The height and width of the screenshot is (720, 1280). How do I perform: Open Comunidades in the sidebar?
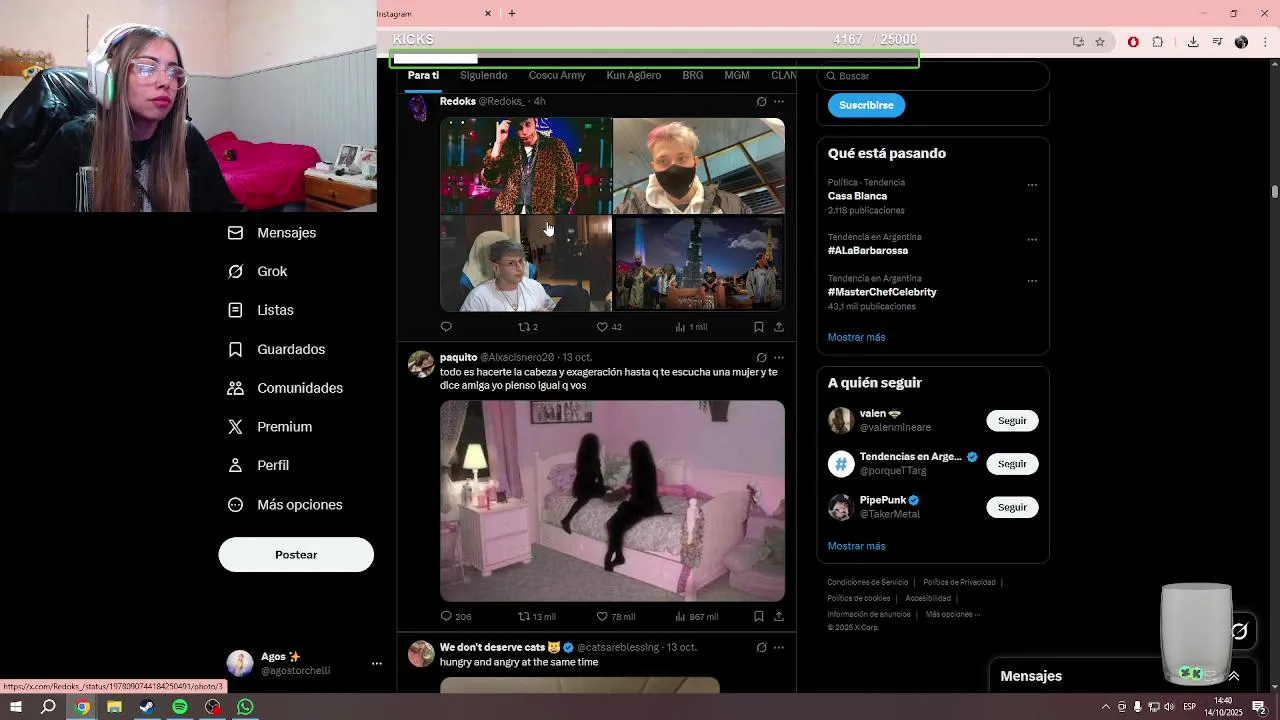click(x=285, y=388)
